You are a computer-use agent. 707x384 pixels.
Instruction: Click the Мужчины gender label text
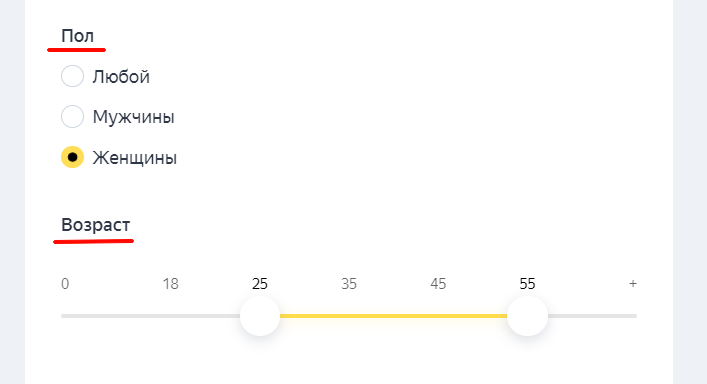pyautogui.click(x=133, y=117)
